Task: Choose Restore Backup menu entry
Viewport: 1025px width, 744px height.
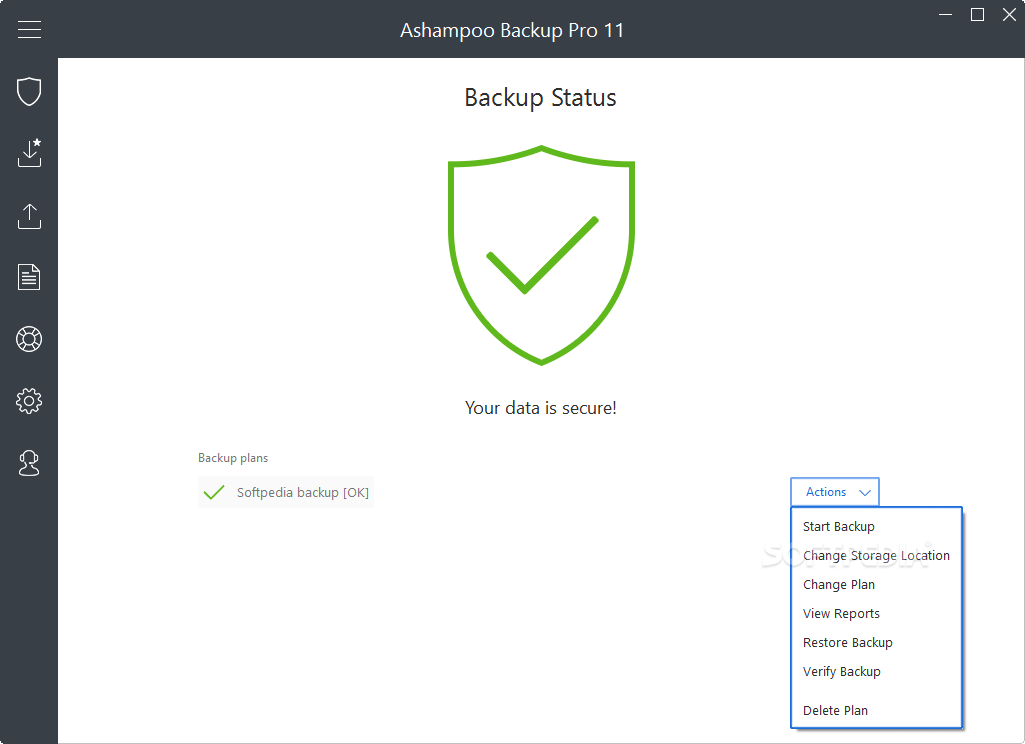Action: tap(848, 643)
